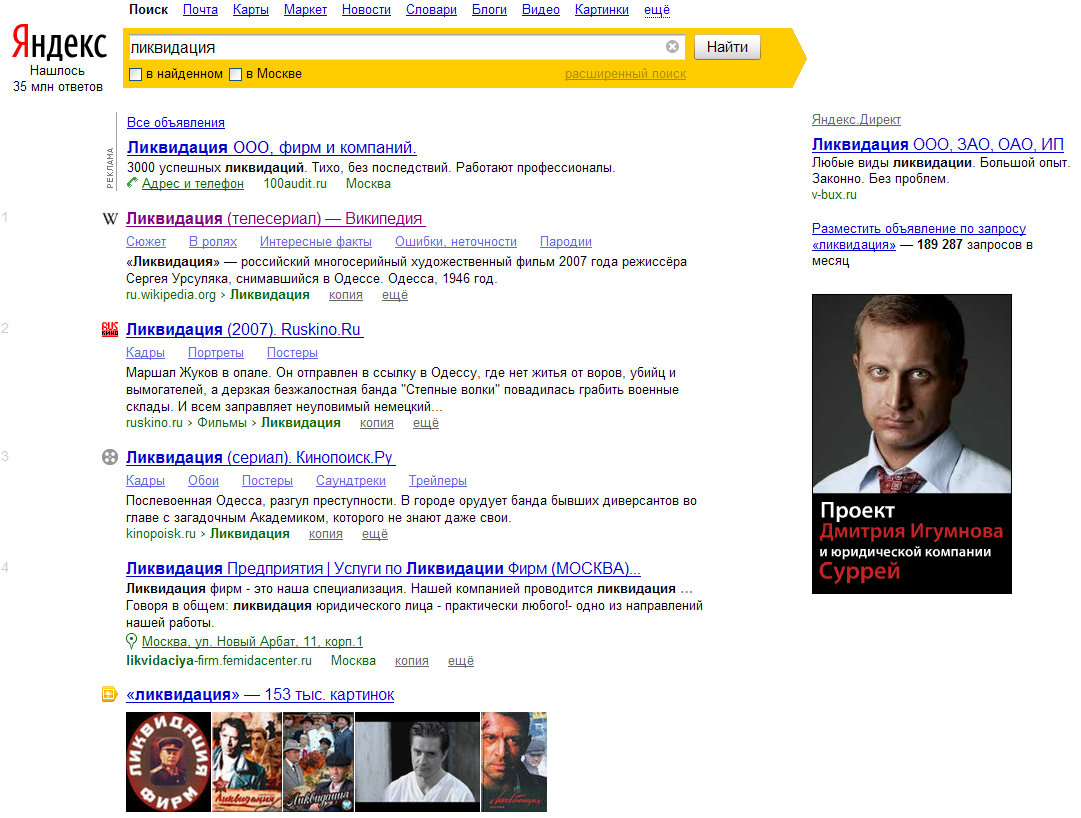Screen dimensions: 1081x818
Task: Open расширенный поиск link
Action: tap(625, 74)
